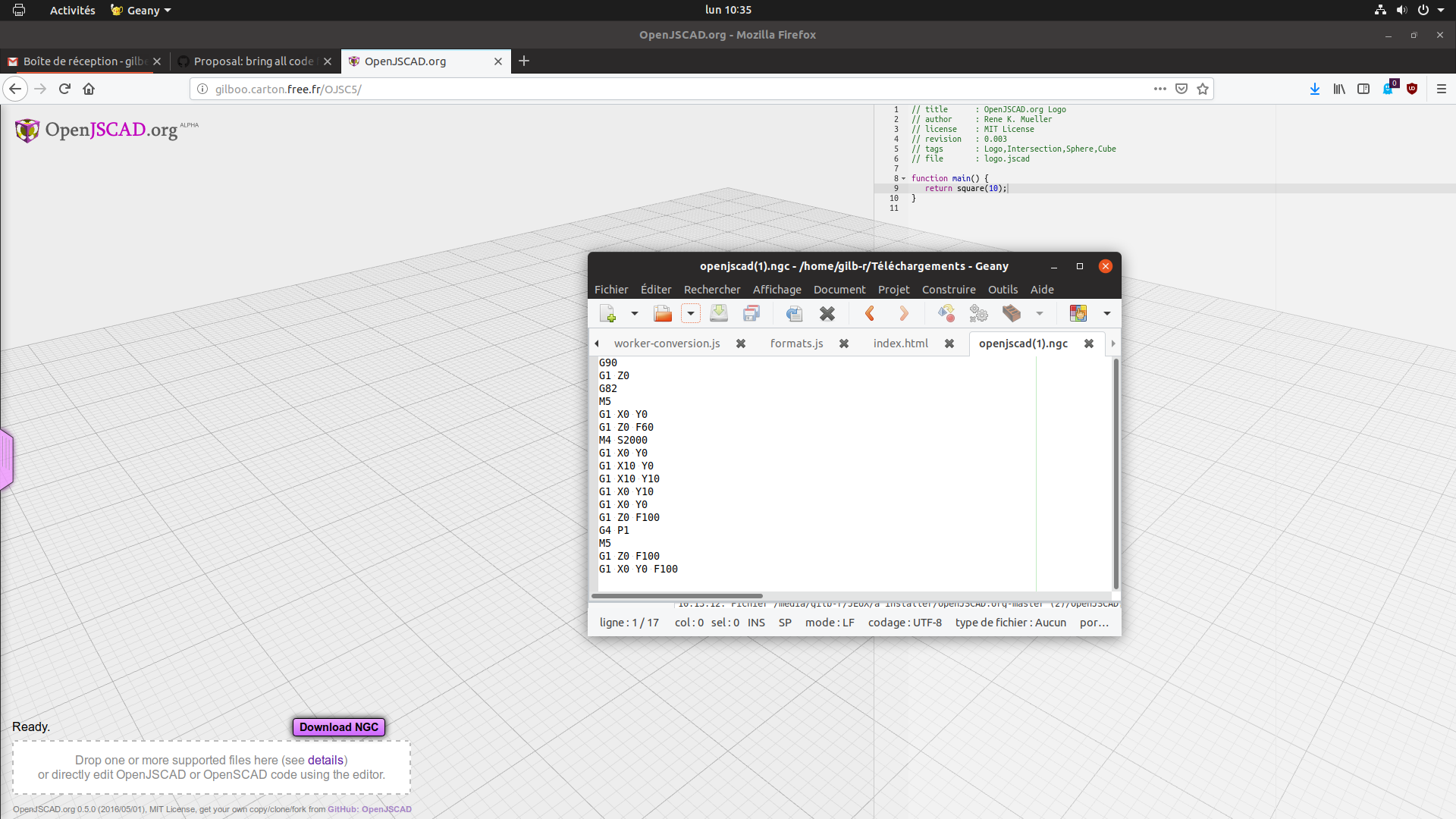Viewport: 1456px width, 819px height.
Task: Reload the page in Firefox
Action: click(x=64, y=89)
